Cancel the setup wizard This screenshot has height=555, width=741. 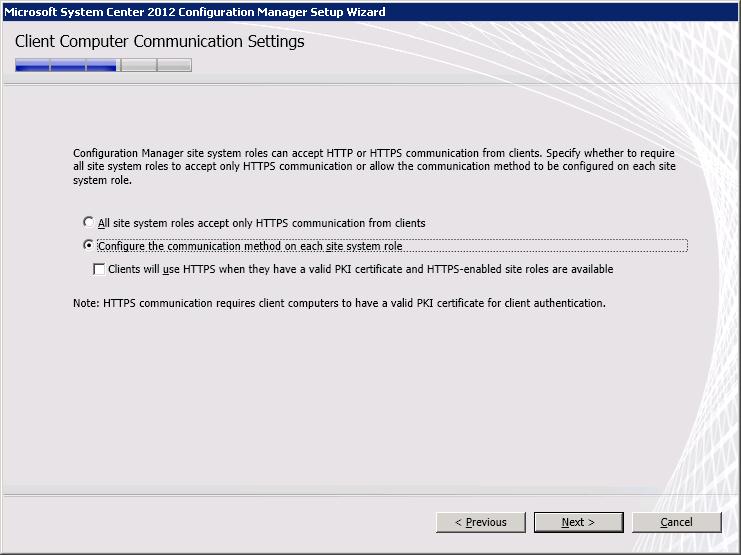click(x=676, y=522)
